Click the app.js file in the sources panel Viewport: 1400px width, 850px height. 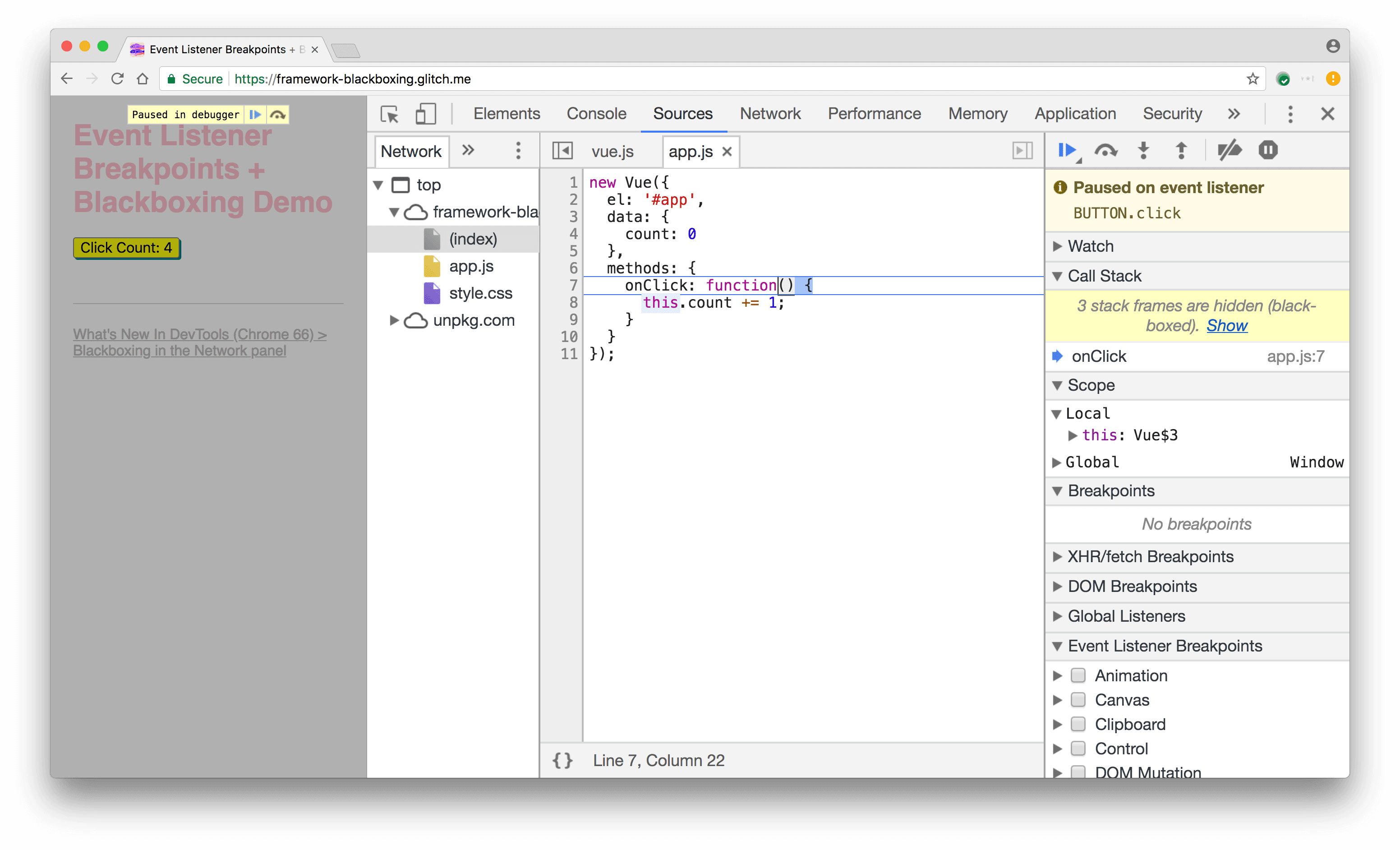pos(471,265)
